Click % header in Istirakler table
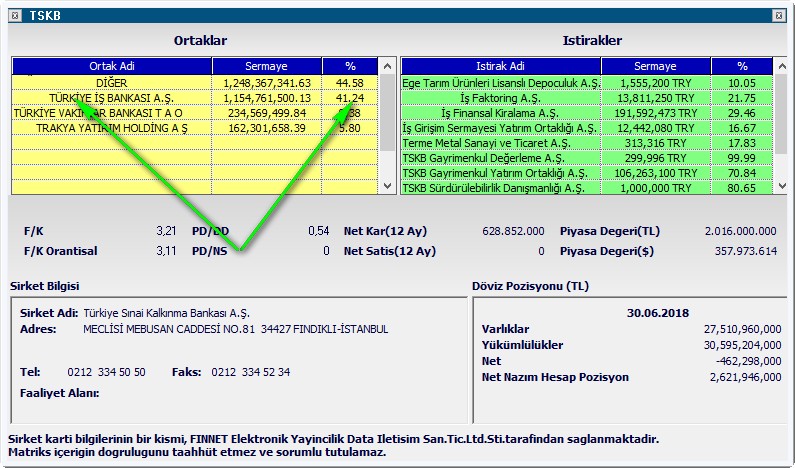 point(742,66)
